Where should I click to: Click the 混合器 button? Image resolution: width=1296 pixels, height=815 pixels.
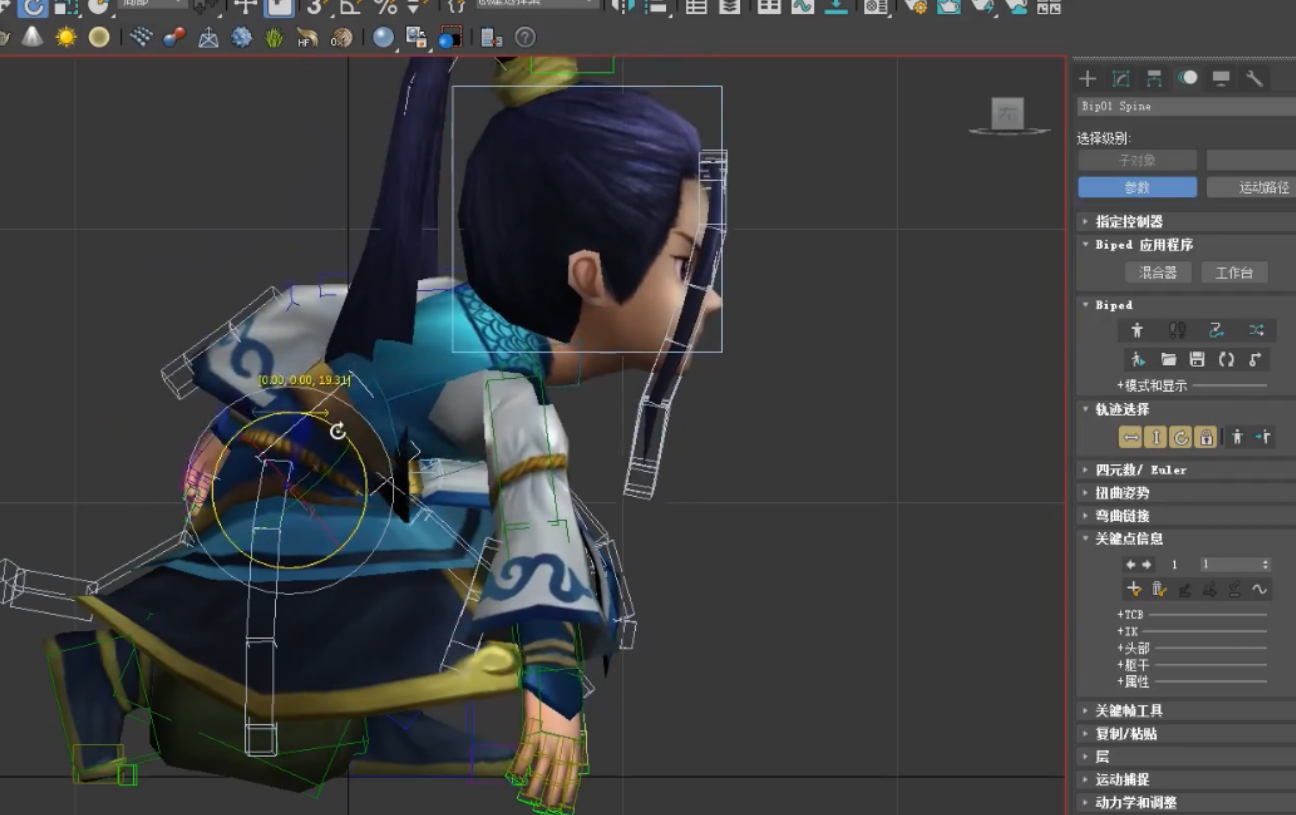pos(1158,272)
